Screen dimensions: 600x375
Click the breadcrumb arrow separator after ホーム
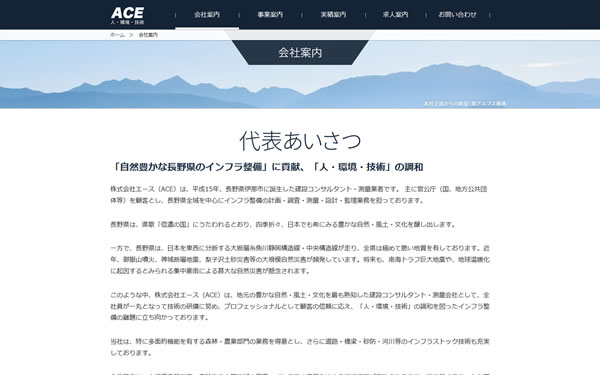click(131, 35)
